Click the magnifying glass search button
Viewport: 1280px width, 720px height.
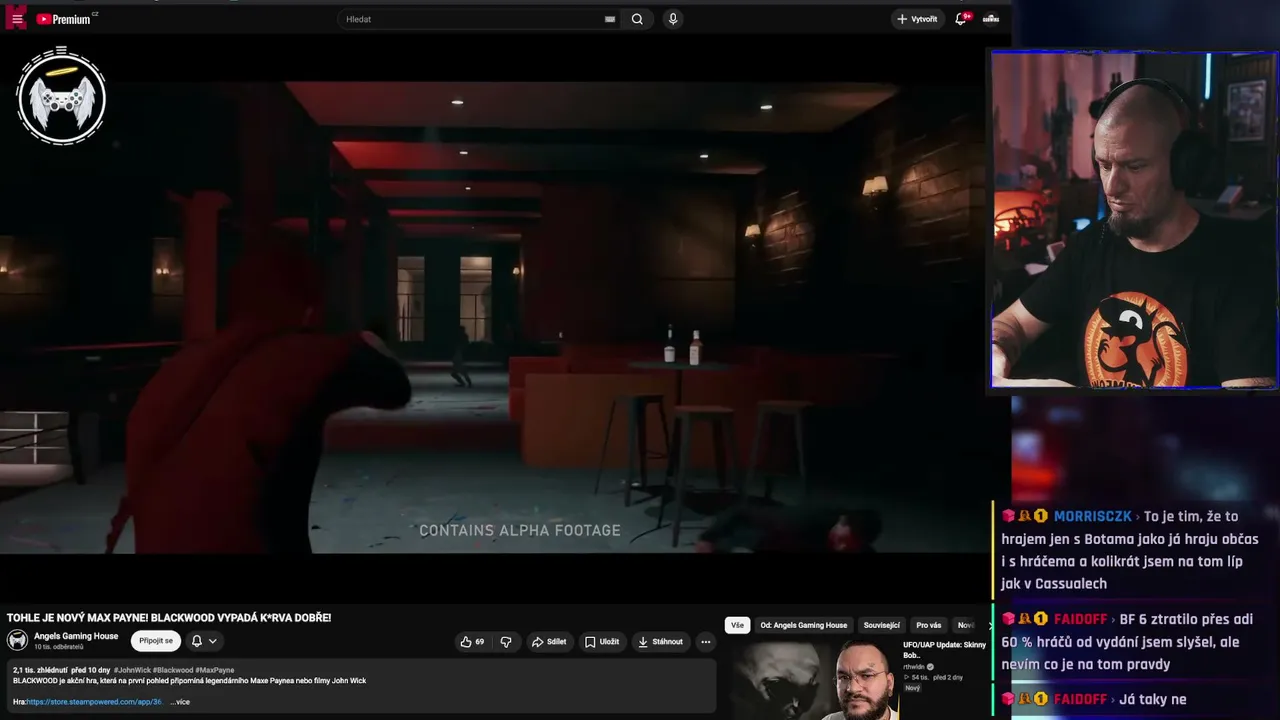click(637, 19)
